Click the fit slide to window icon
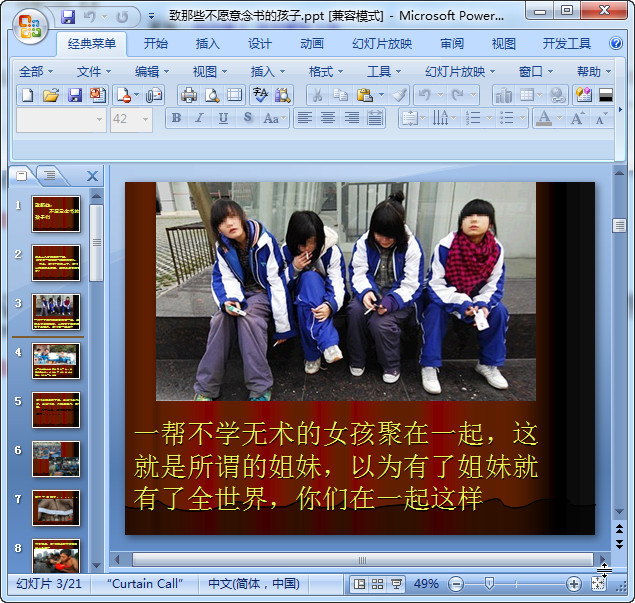The height and width of the screenshot is (603, 635). (x=598, y=584)
